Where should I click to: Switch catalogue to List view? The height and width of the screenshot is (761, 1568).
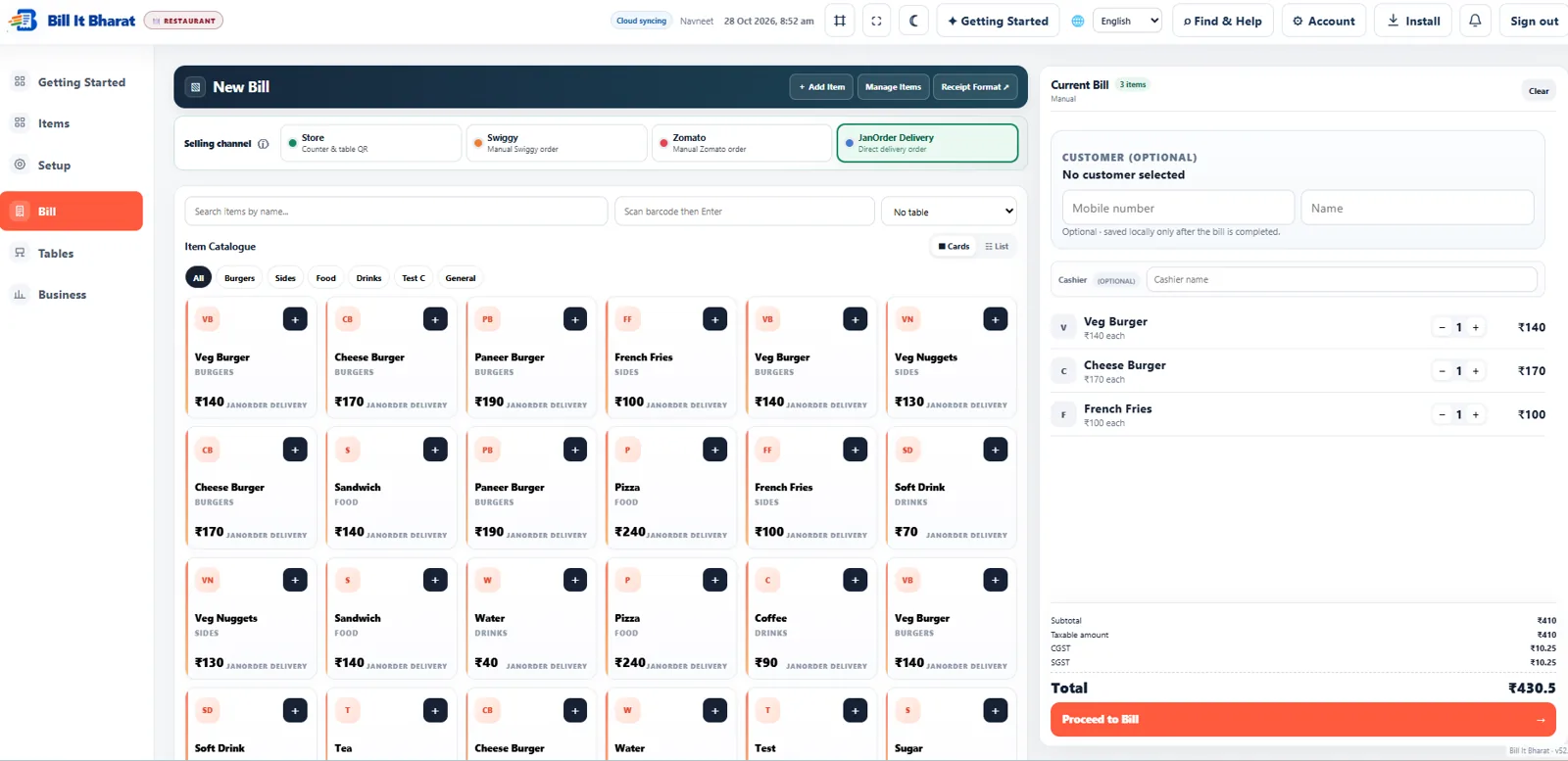[x=997, y=247]
